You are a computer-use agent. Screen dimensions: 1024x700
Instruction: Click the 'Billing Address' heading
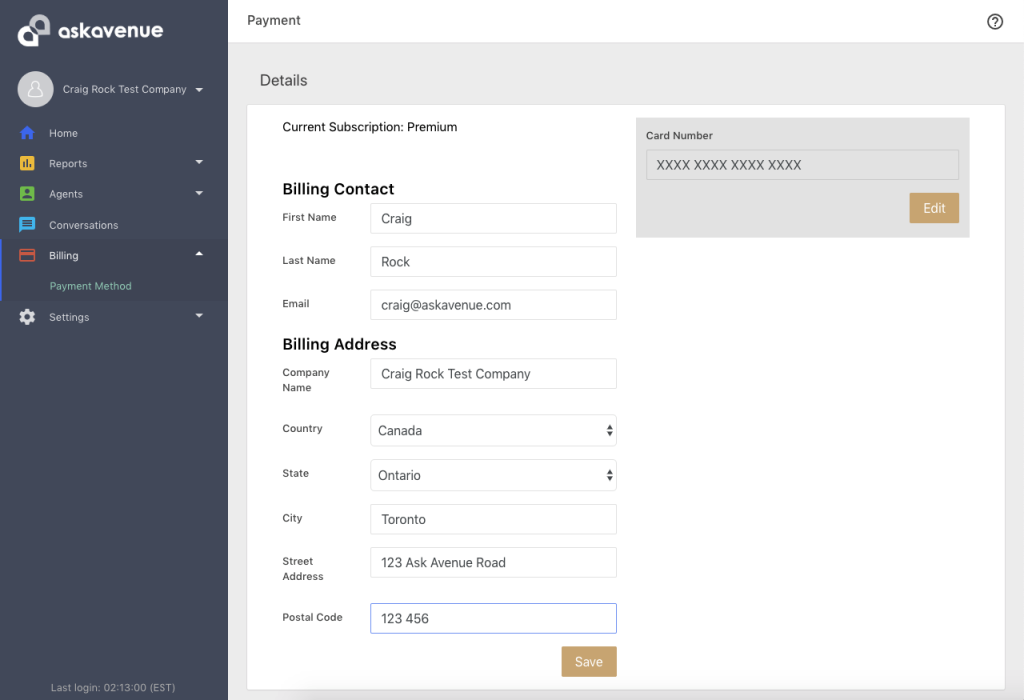(x=340, y=344)
